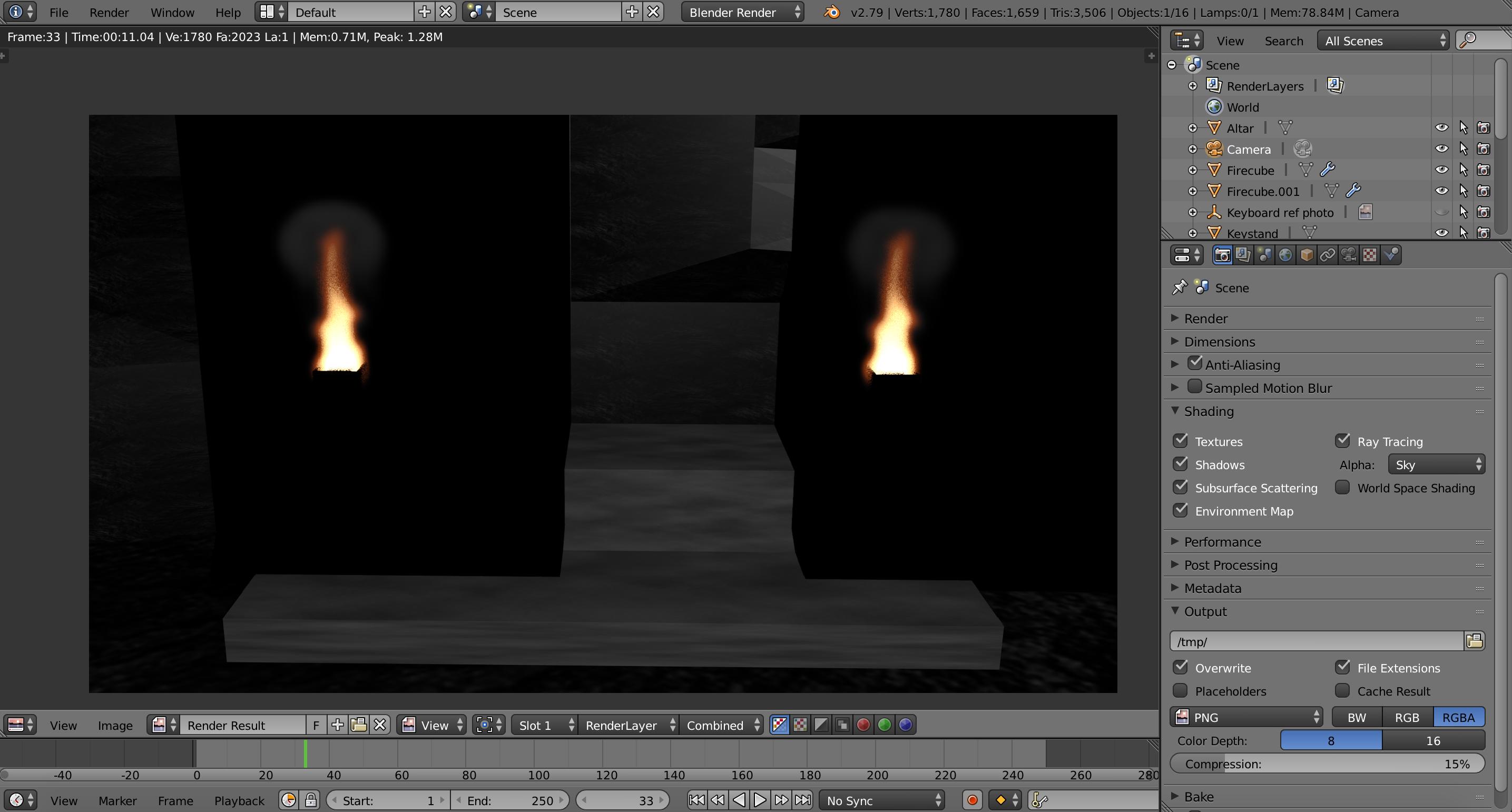
Task: Open the Alpha mode dropdown set to Sky
Action: pos(1436,463)
